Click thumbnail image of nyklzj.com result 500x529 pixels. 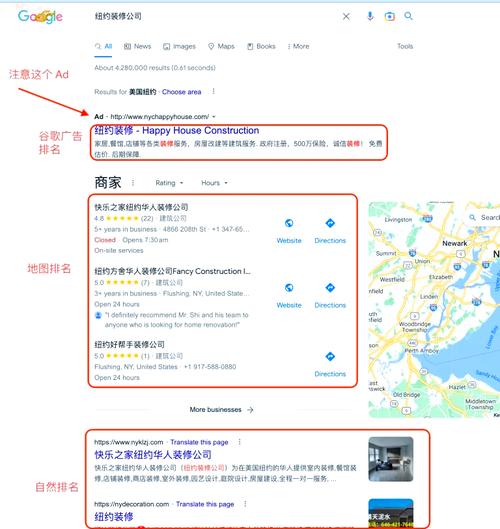tap(391, 459)
